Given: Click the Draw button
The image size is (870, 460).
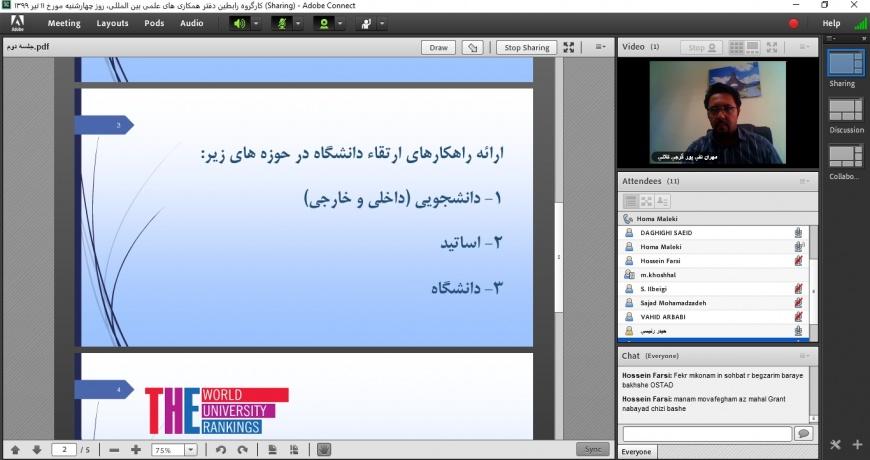Looking at the screenshot, I should (438, 47).
